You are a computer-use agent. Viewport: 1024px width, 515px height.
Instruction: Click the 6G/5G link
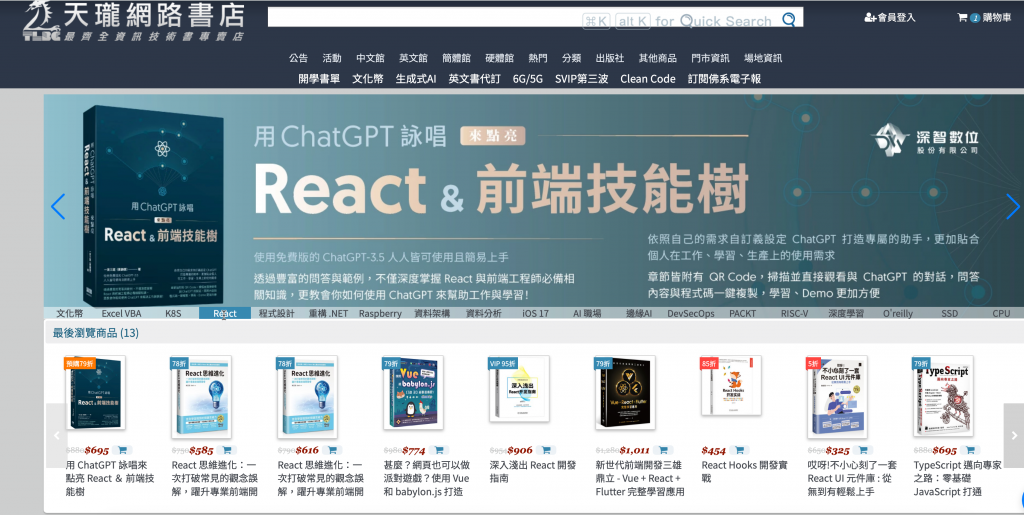(528, 78)
